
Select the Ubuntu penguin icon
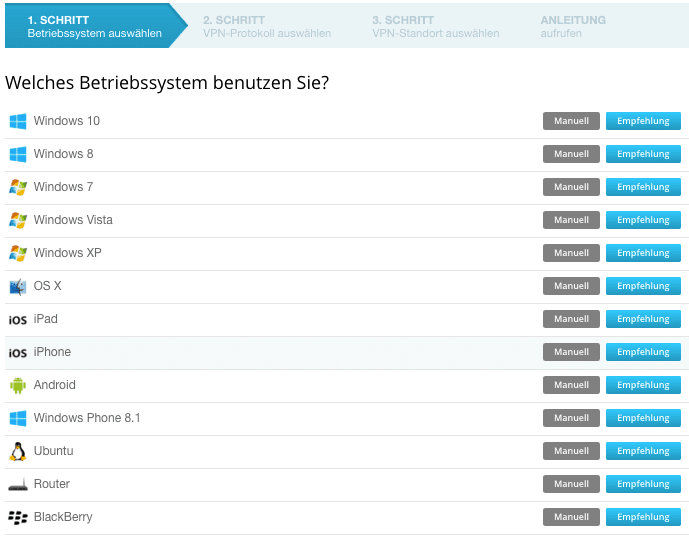click(x=18, y=451)
